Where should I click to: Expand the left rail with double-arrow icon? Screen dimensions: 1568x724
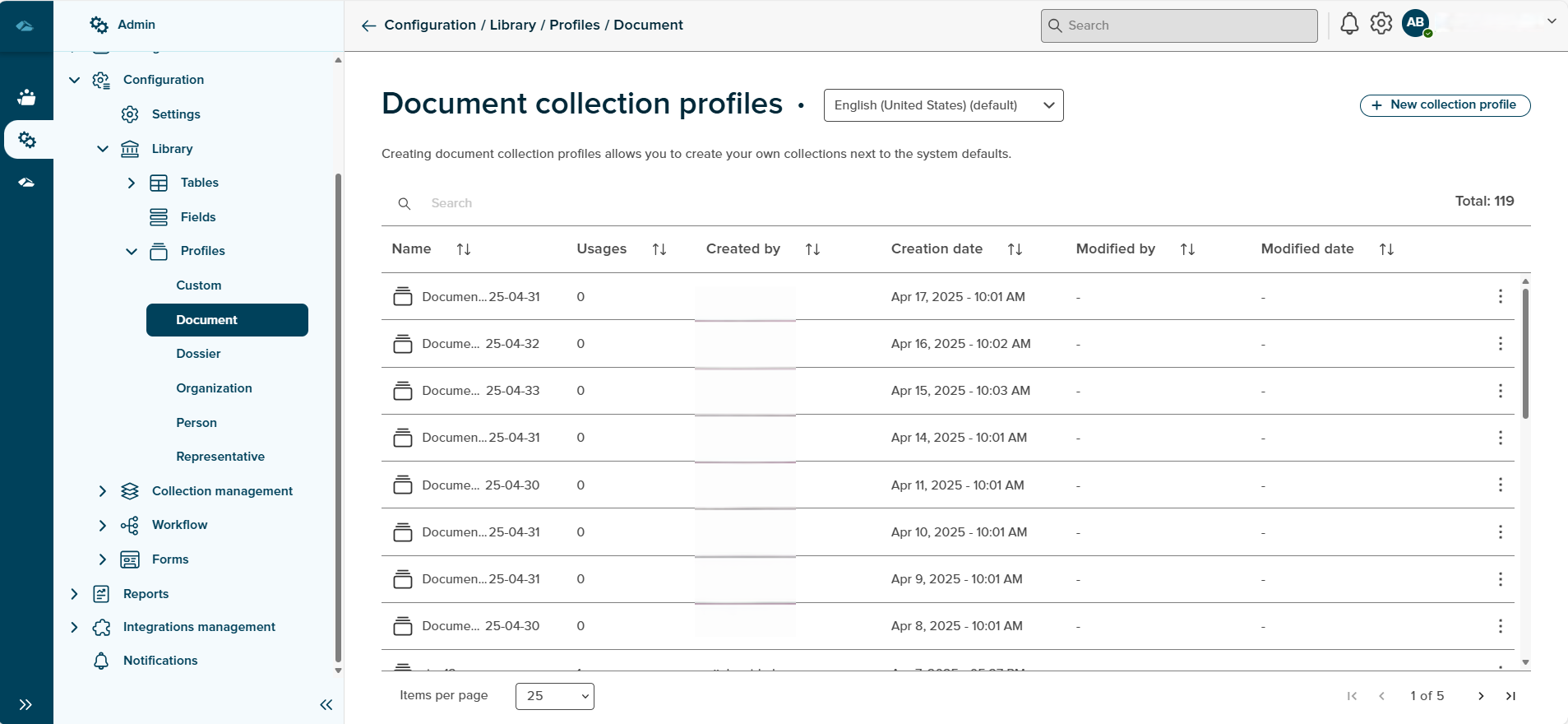coord(25,704)
